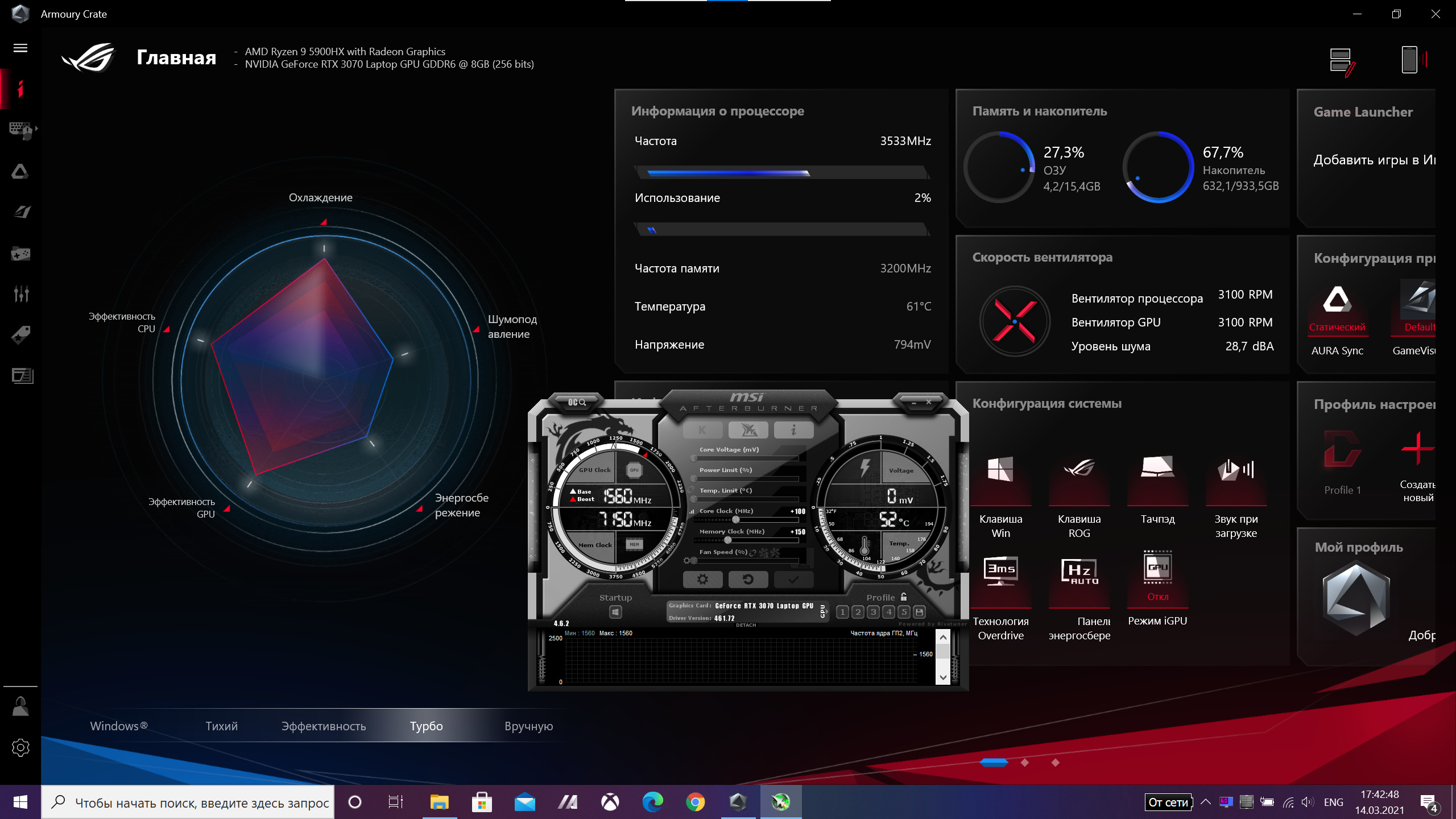Screen dimensions: 1456x819
Task: Click Afterburner profile slot 5
Action: [904, 612]
